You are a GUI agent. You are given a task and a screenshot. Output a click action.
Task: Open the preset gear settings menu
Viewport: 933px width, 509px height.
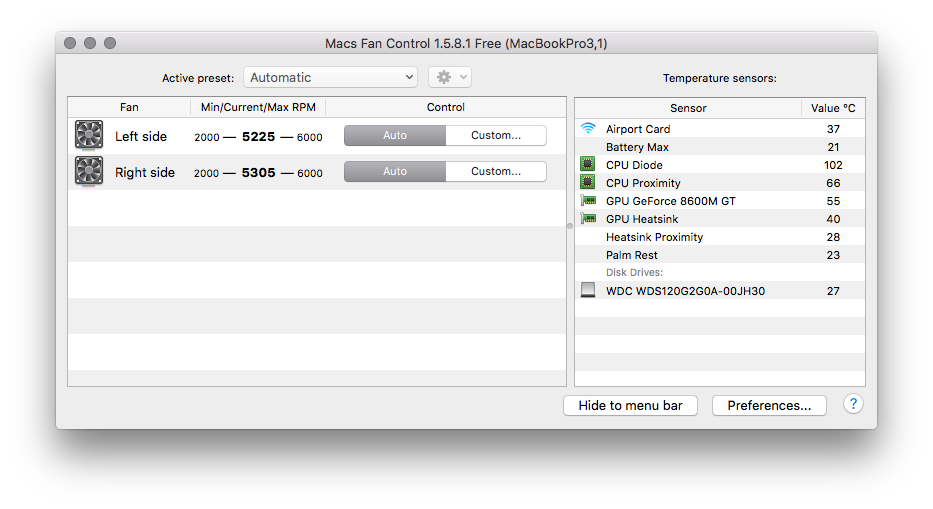click(450, 77)
